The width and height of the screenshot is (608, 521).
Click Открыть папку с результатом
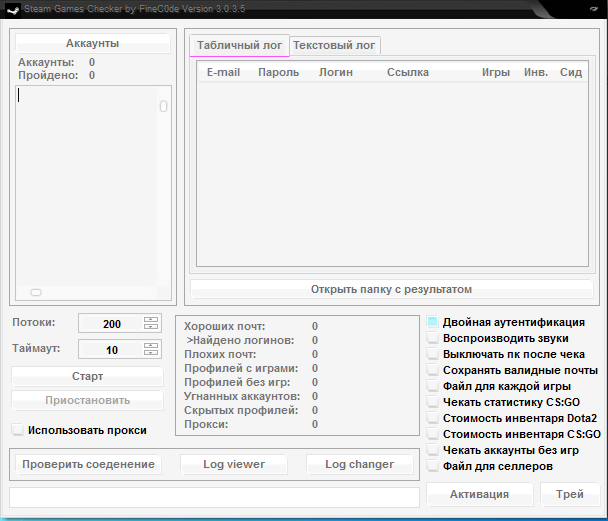tap(392, 289)
